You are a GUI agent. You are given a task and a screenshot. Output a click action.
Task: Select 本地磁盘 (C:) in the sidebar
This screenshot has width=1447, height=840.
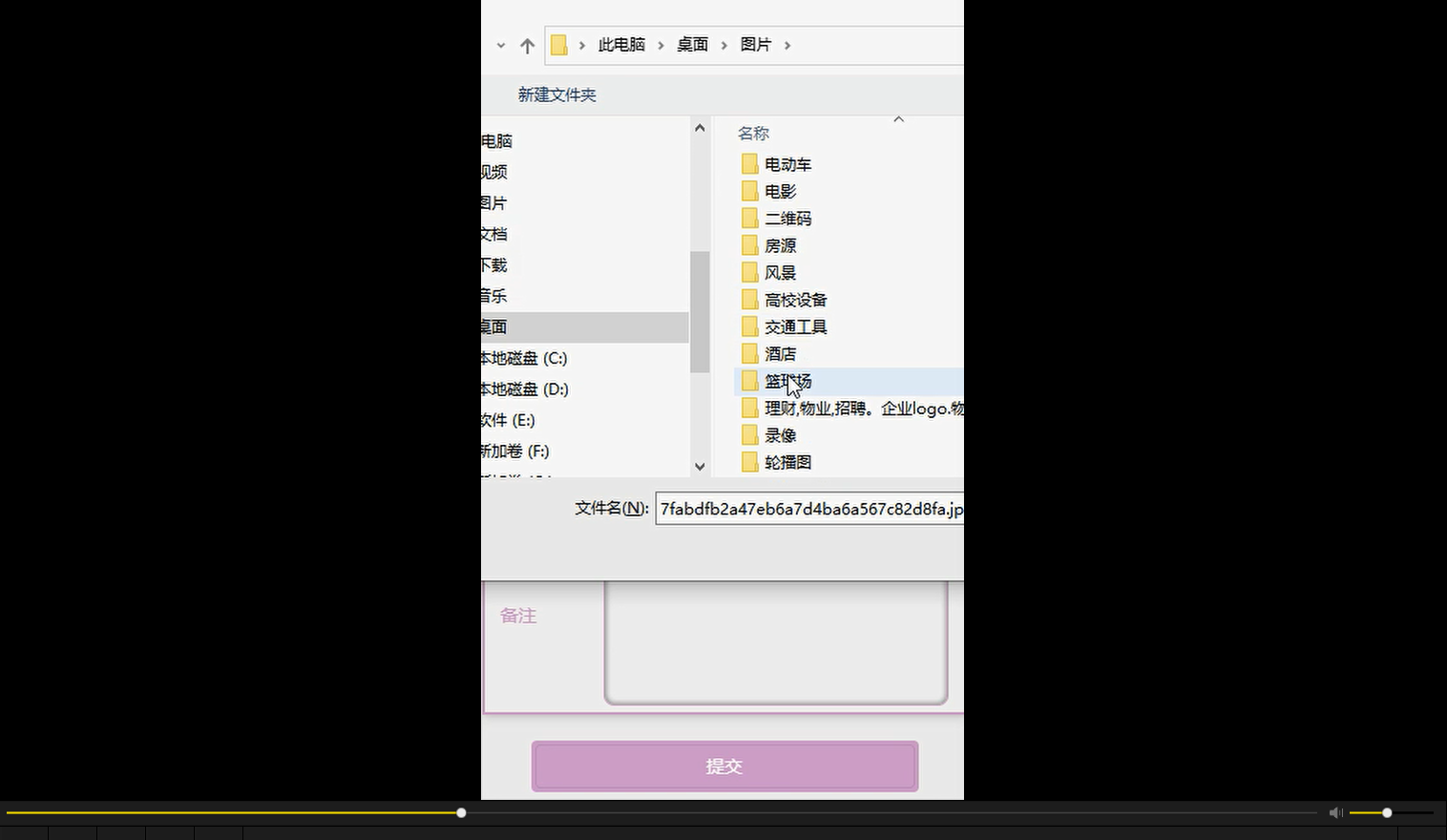click(x=525, y=358)
